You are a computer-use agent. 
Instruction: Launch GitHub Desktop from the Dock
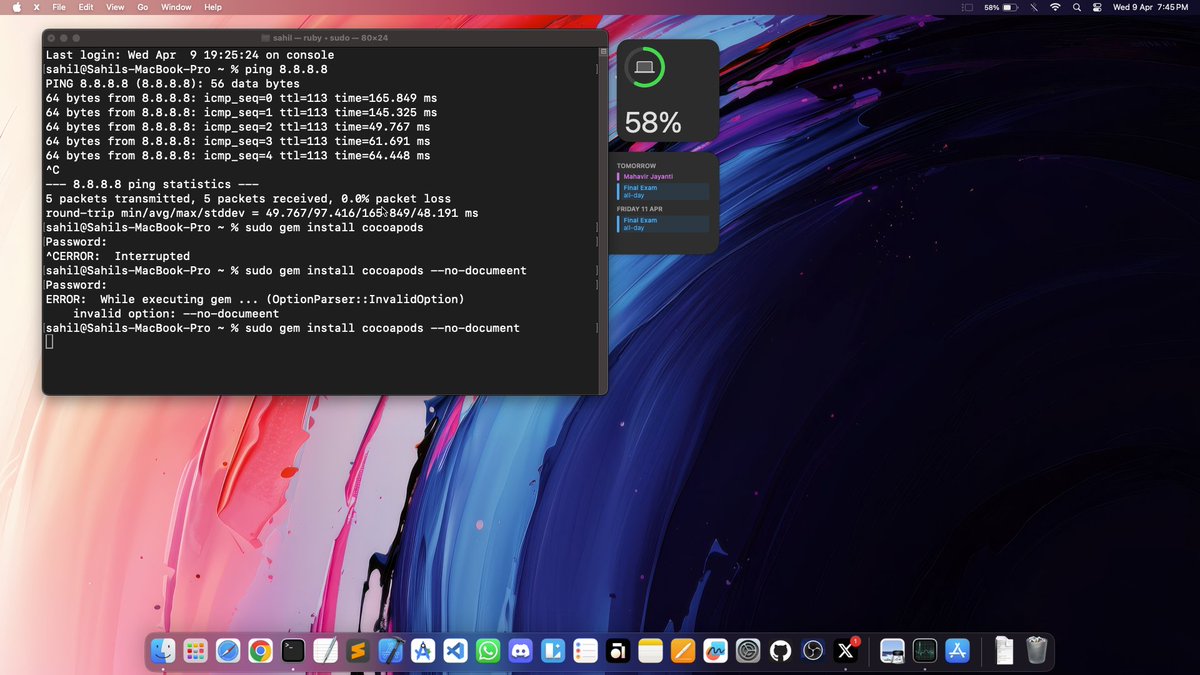(x=781, y=651)
